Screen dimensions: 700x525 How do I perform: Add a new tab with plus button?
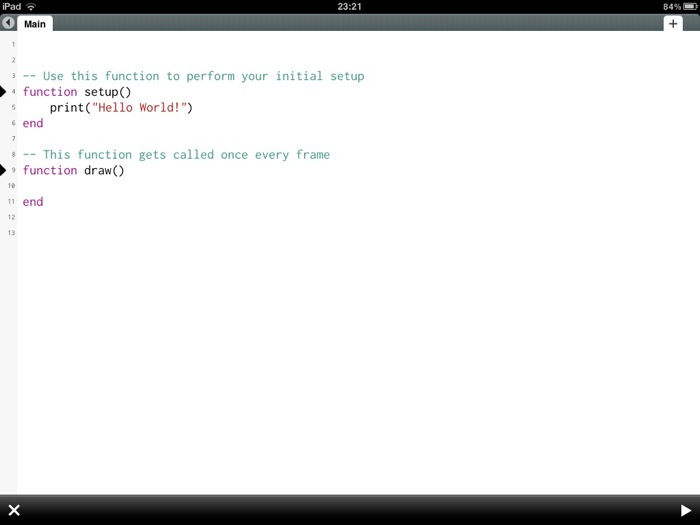pyautogui.click(x=674, y=24)
